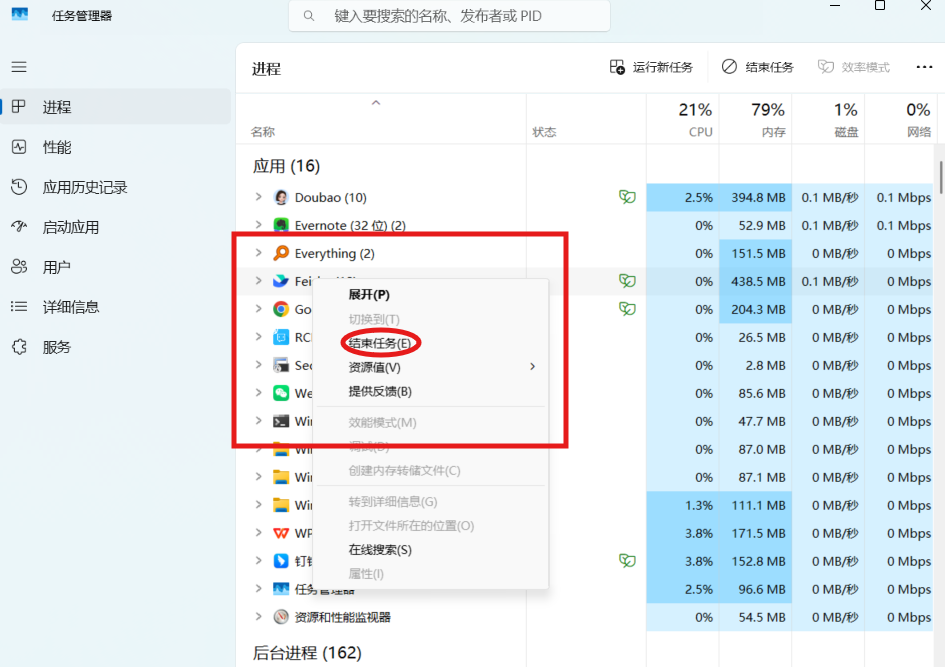The height and width of the screenshot is (667, 945).
Task: Select 展开(P) in context menu
Action: coord(369,294)
